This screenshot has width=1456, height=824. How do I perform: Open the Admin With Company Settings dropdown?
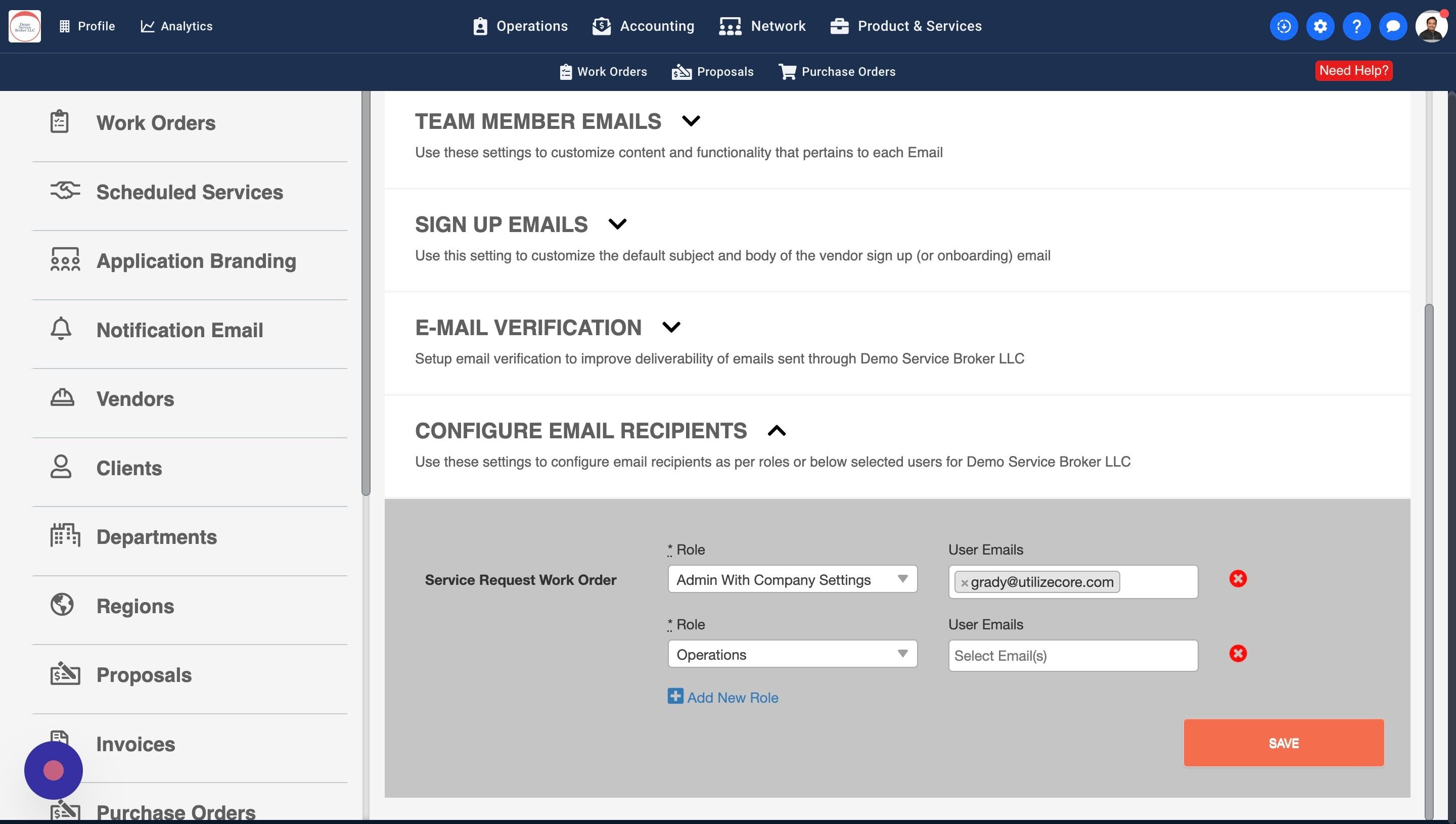[x=792, y=579]
